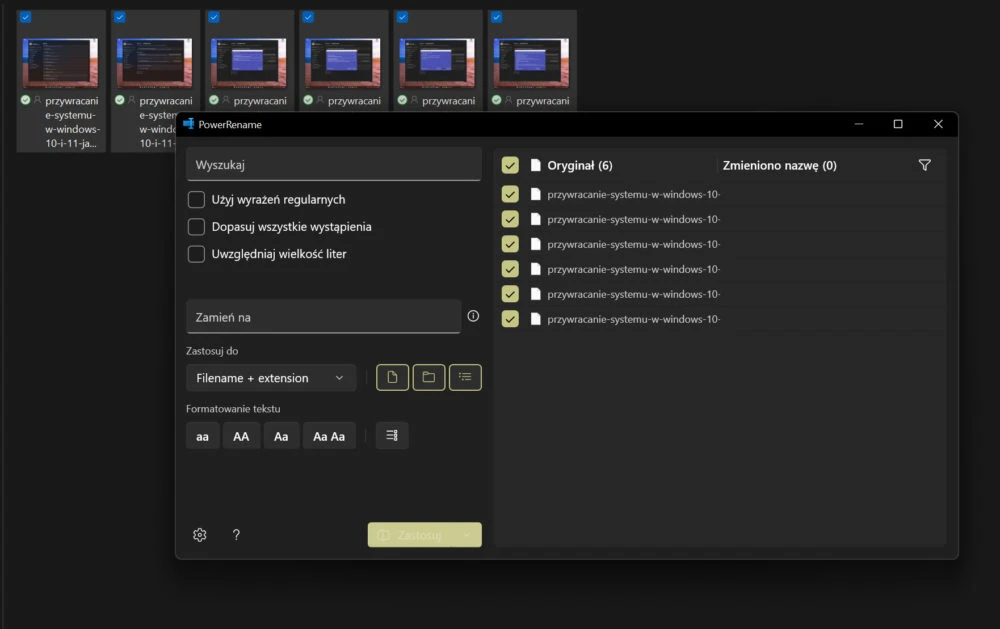Minimize the PowerRename window
The image size is (1000, 629).
click(858, 124)
